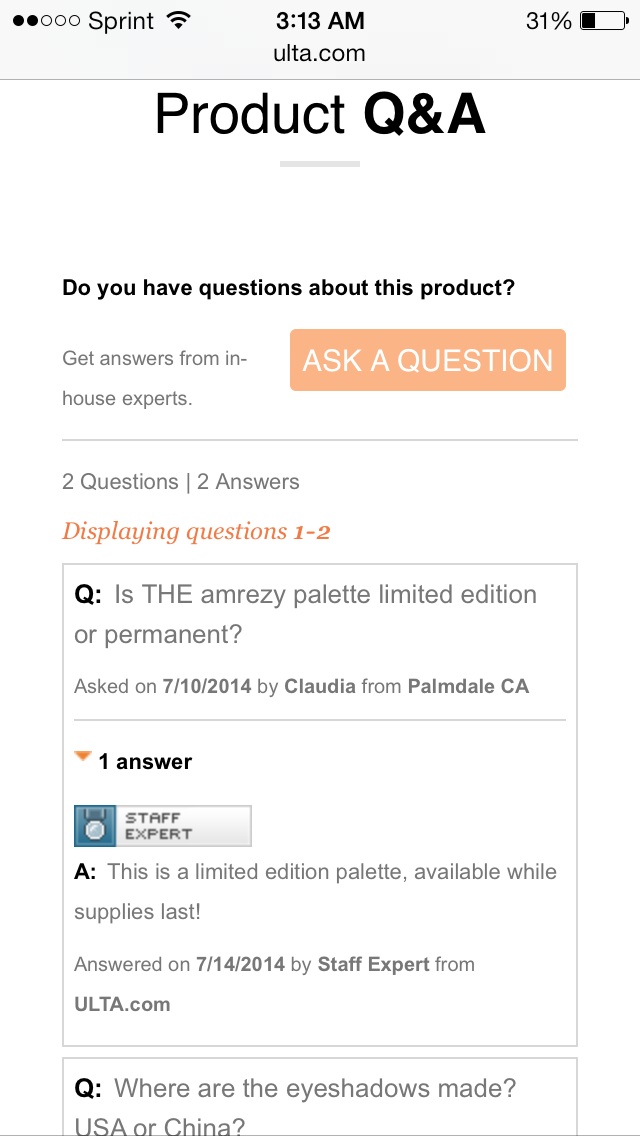Viewport: 640px width, 1136px height.
Task: Tap the Ask a Question button
Action: click(x=428, y=360)
